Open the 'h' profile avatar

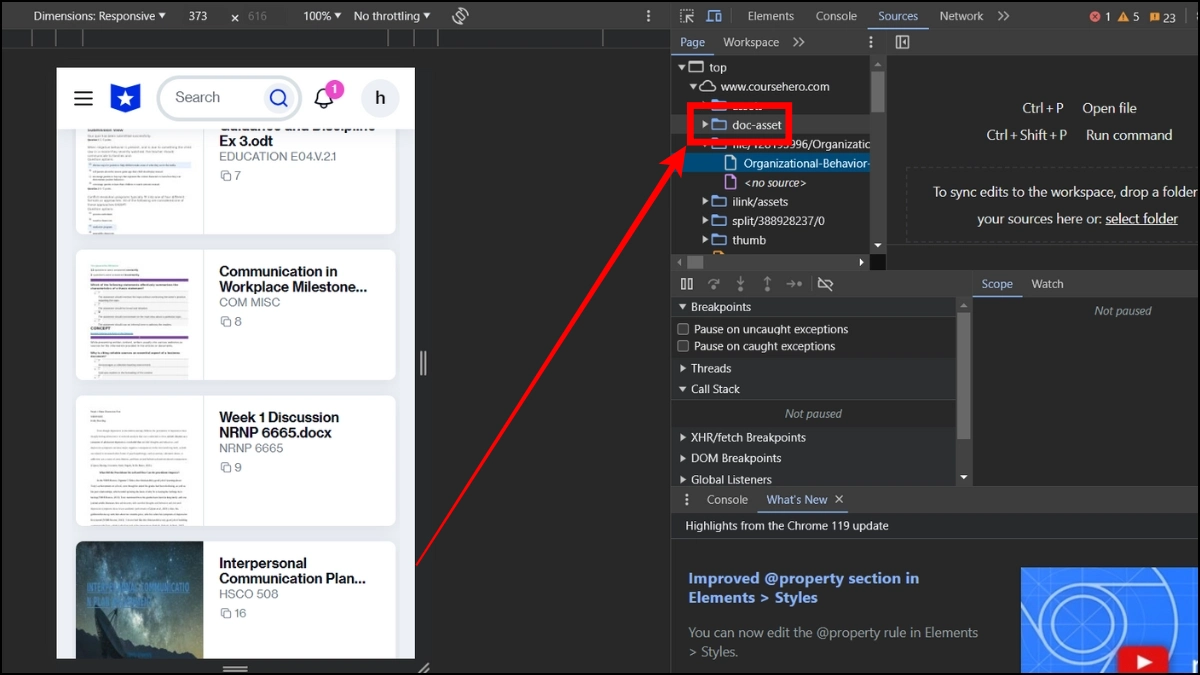380,98
